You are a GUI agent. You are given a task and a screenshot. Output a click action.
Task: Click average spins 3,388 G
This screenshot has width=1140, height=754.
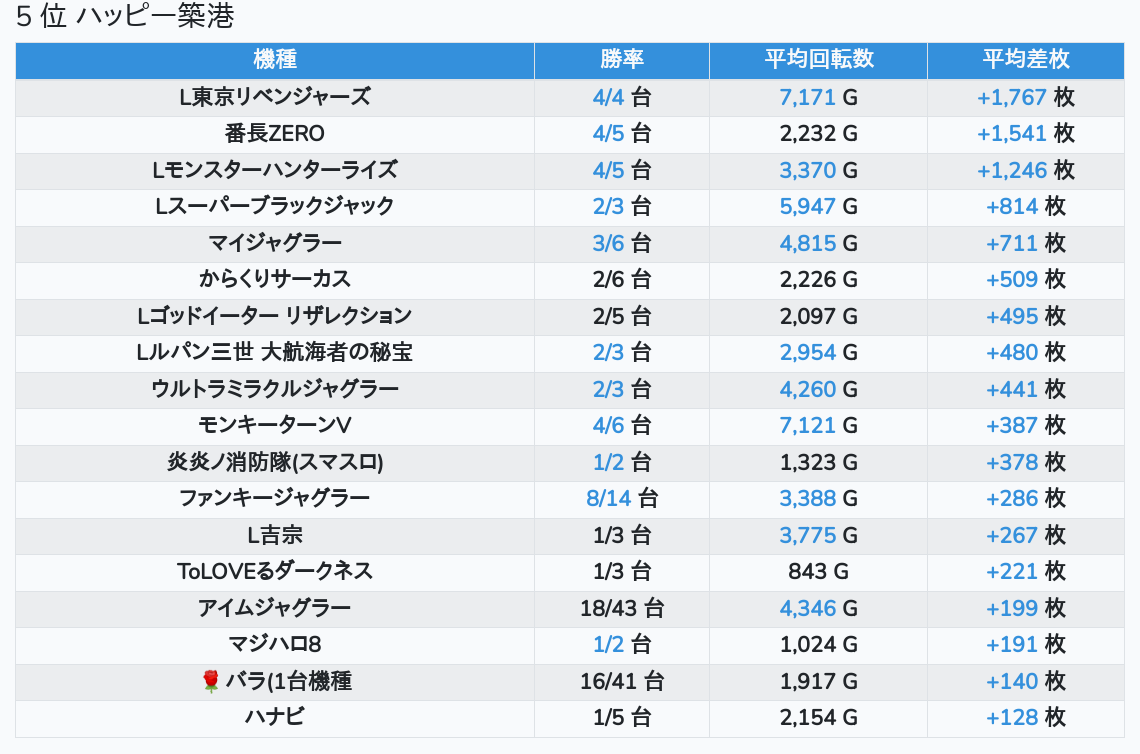tap(819, 499)
